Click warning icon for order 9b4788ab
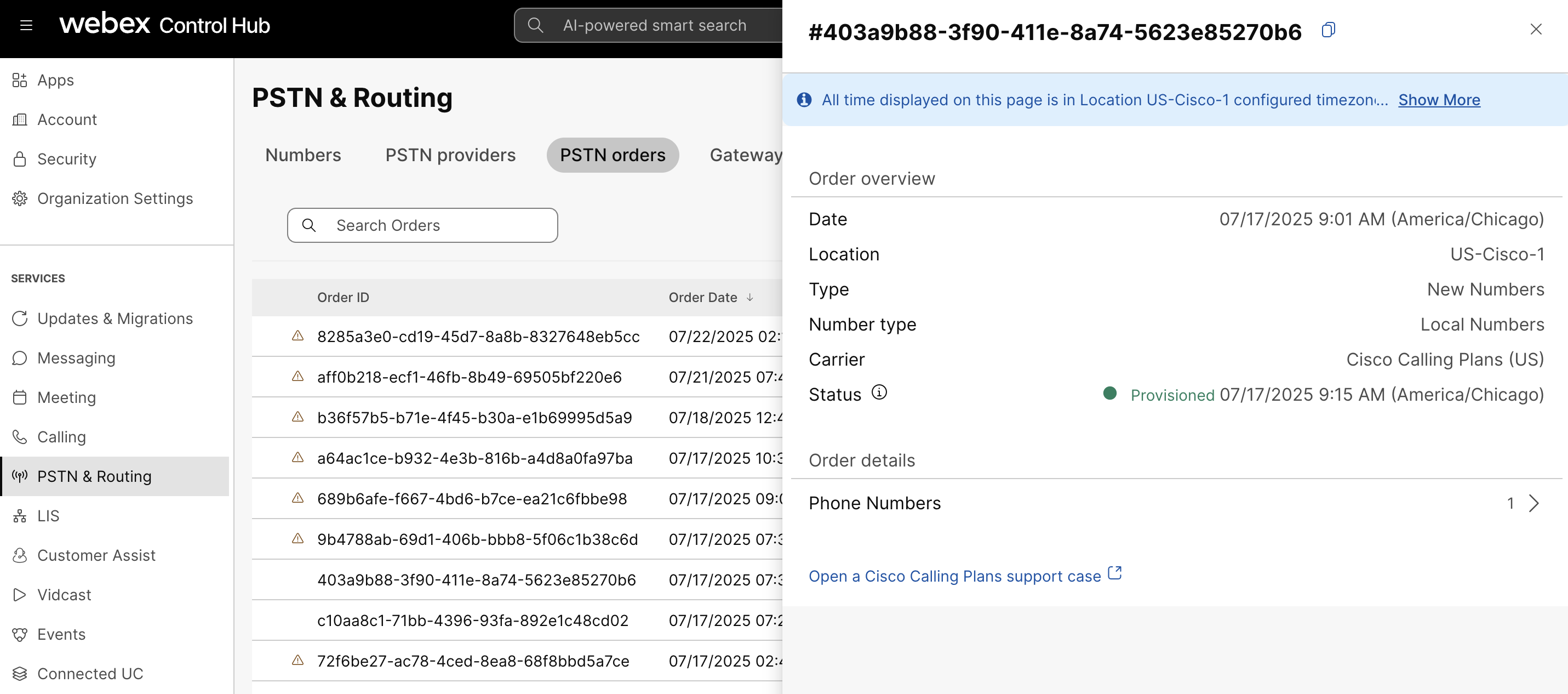The image size is (1568, 694). click(297, 539)
